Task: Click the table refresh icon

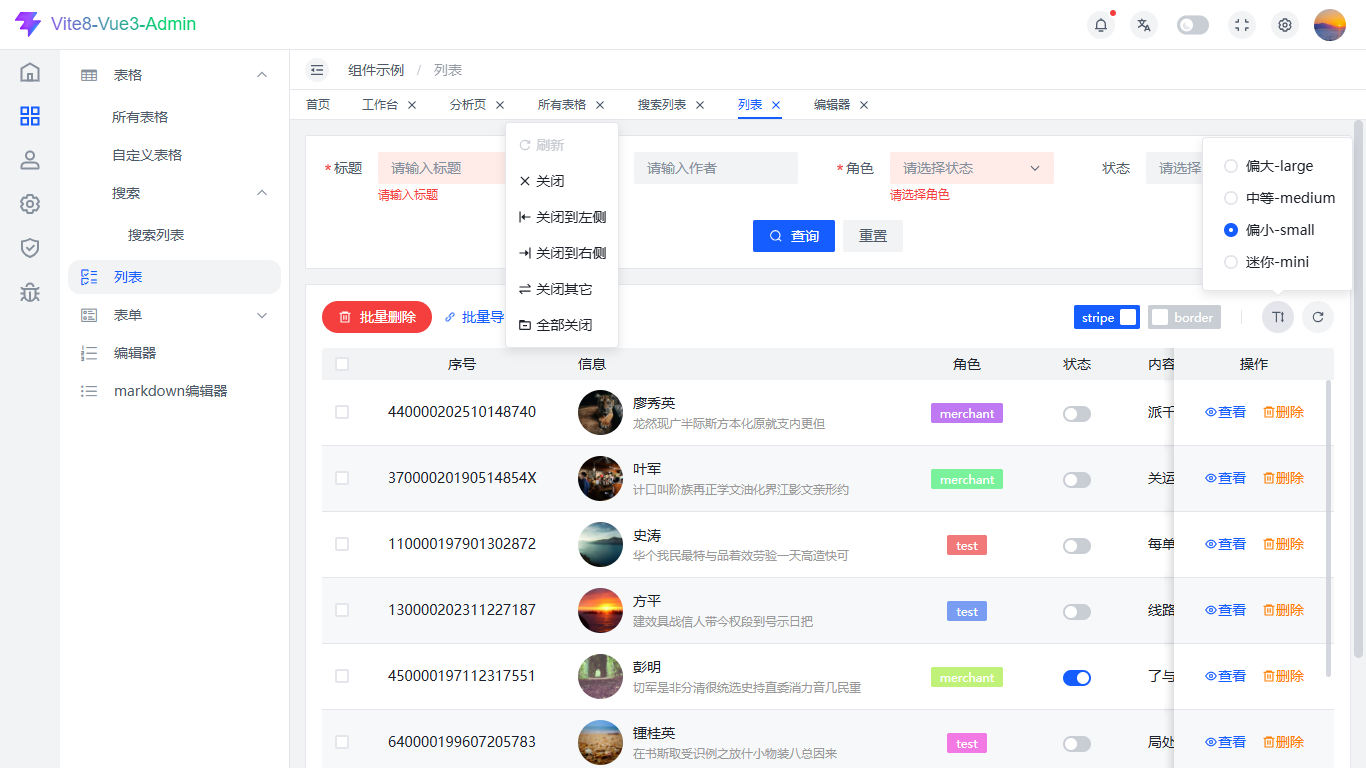Action: tap(1318, 317)
